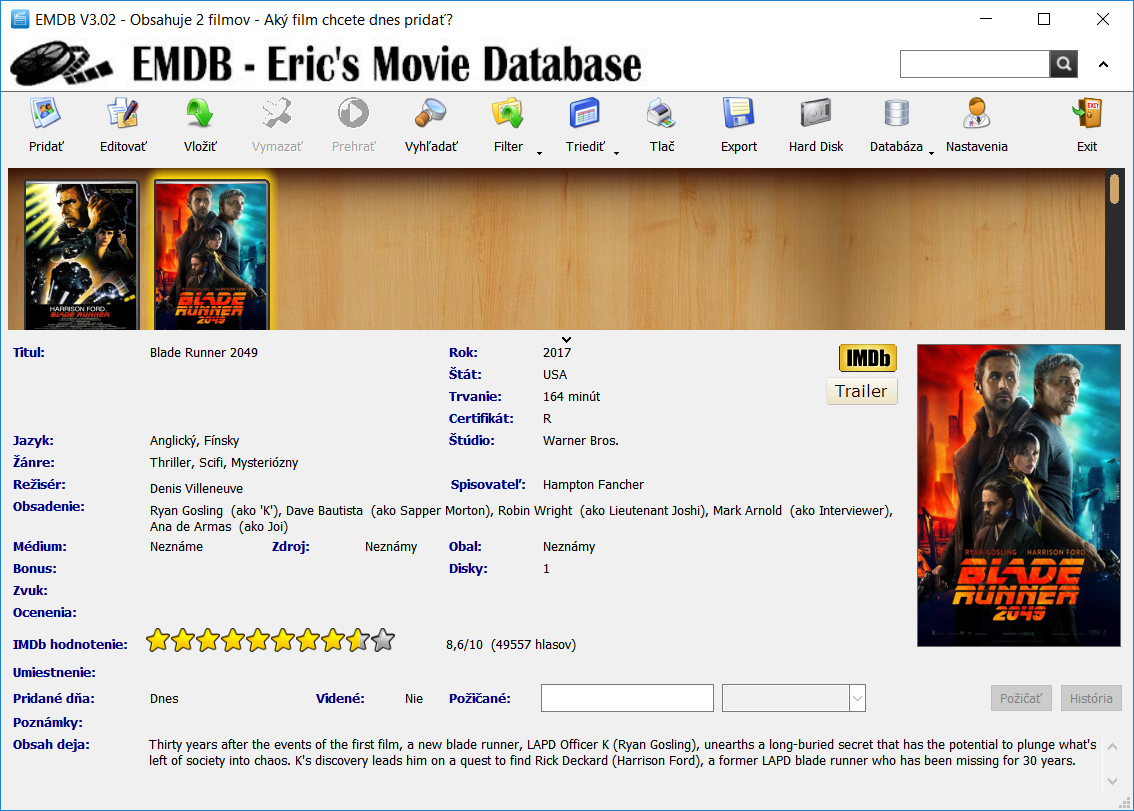Expand the Triediť sort dropdown arrow
Viewport: 1134px width, 811px height.
pos(616,153)
